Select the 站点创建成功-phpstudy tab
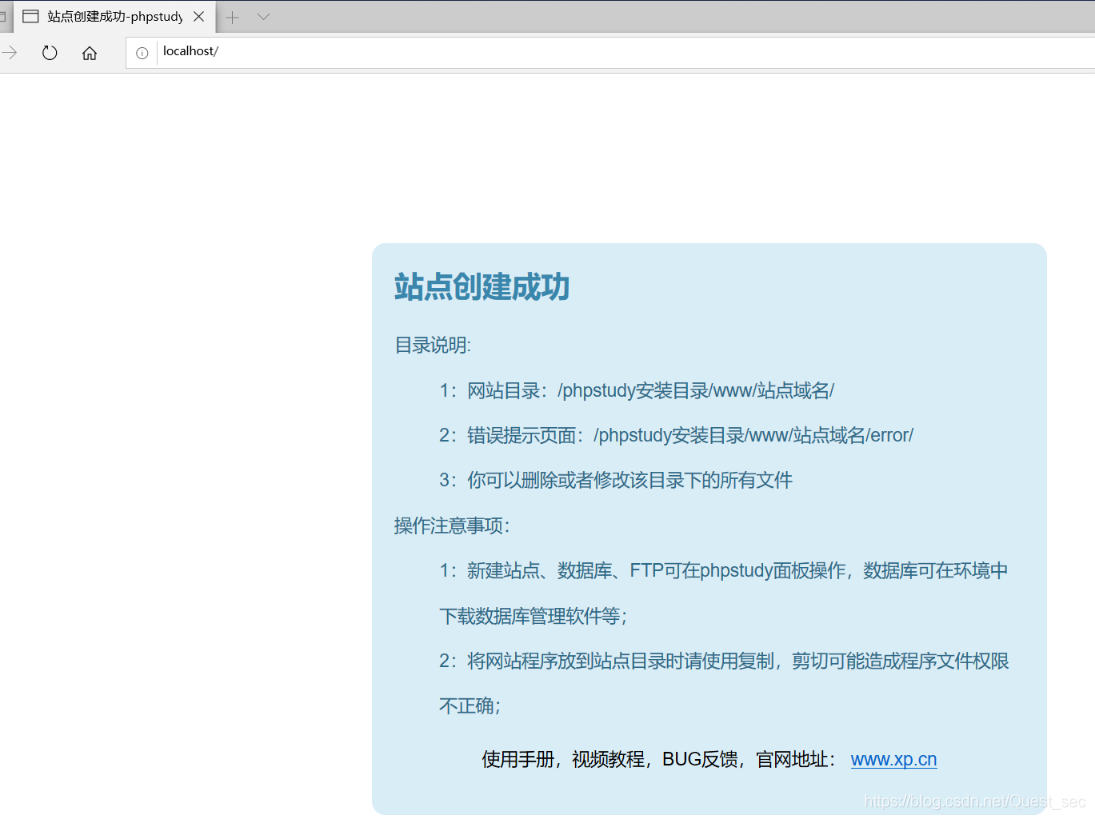The height and width of the screenshot is (820, 1095). click(114, 17)
